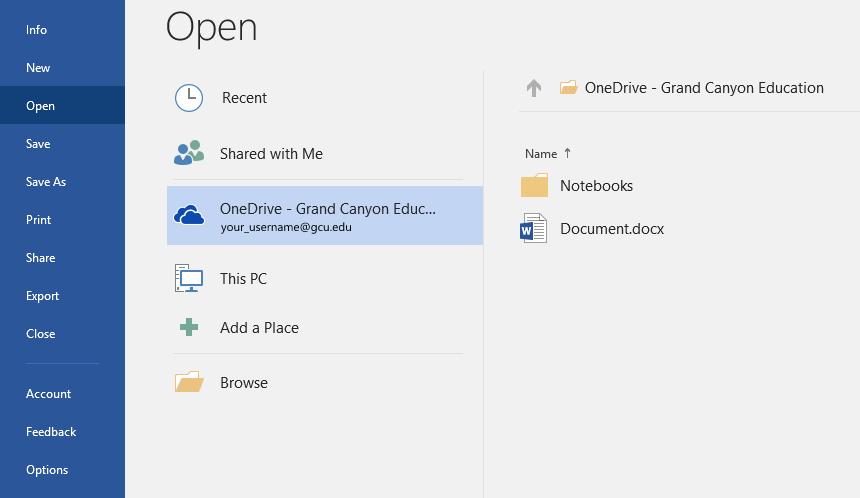This screenshot has width=860, height=498.
Task: Click the Browse folder icon
Action: 189,382
